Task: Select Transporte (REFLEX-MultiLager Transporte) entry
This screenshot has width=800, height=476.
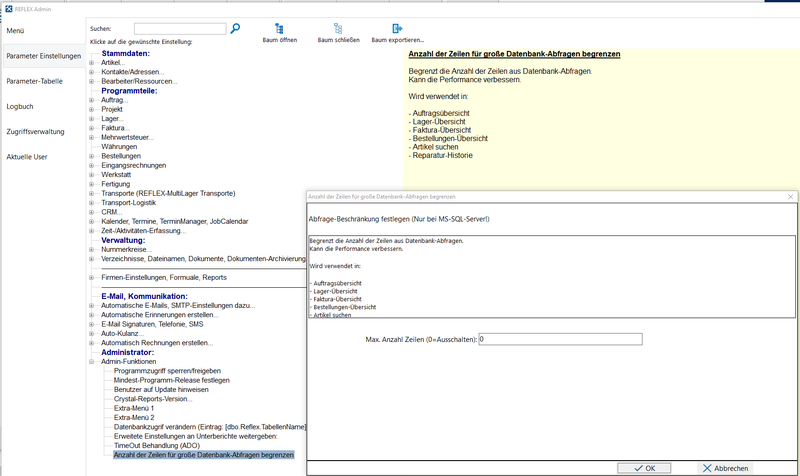Action: pos(168,193)
